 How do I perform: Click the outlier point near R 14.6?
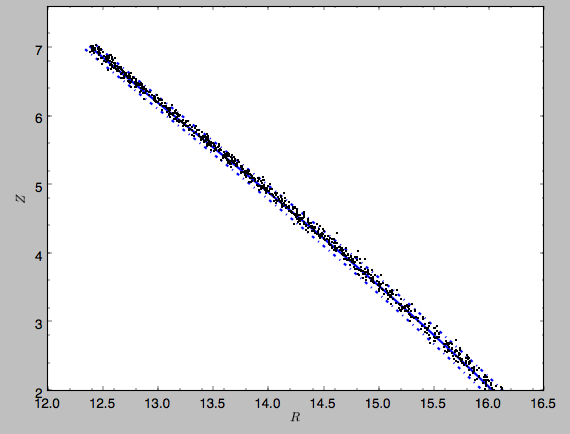pos(337,233)
